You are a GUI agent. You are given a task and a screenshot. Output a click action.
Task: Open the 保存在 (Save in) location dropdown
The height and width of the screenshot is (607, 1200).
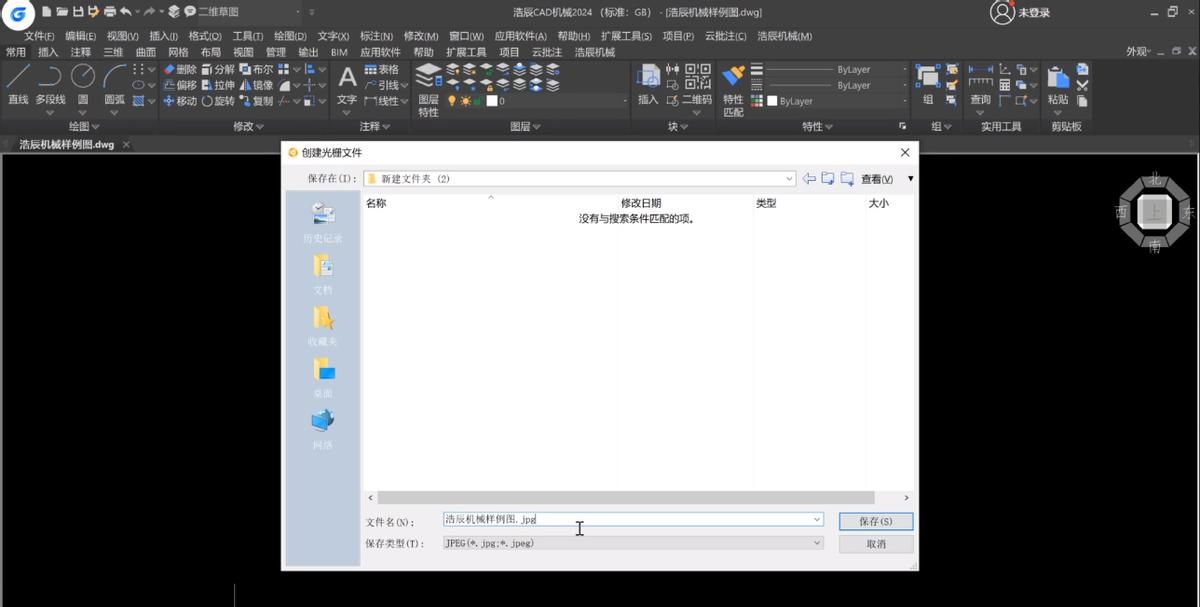[789, 178]
